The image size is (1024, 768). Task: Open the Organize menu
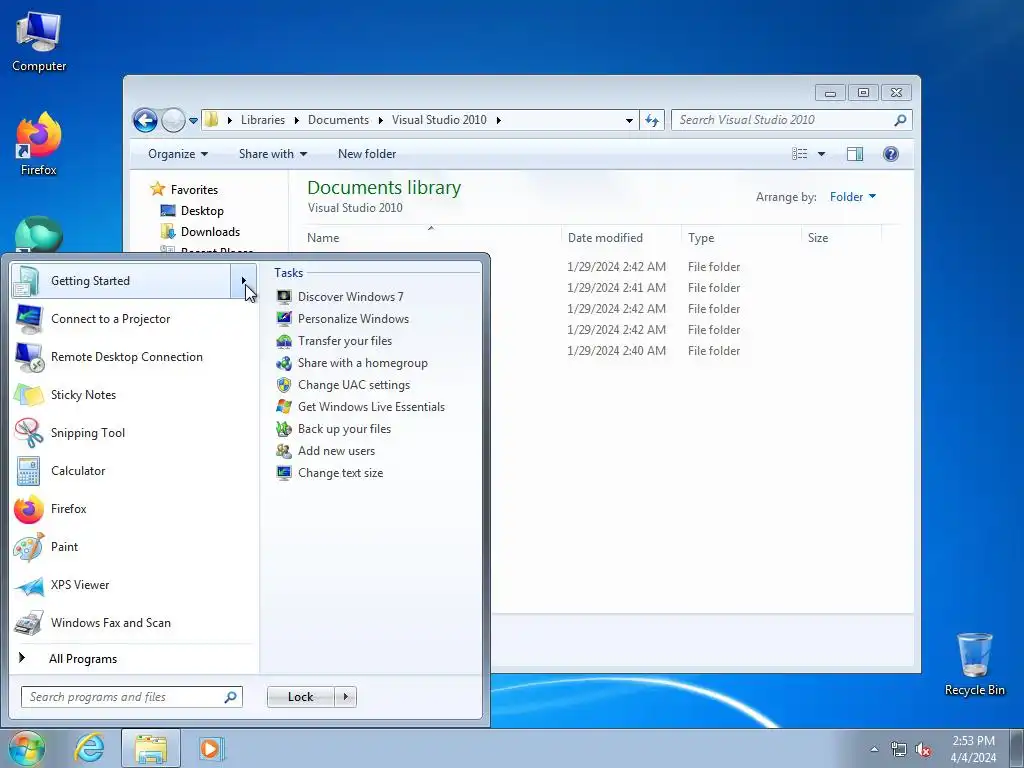pyautogui.click(x=178, y=154)
